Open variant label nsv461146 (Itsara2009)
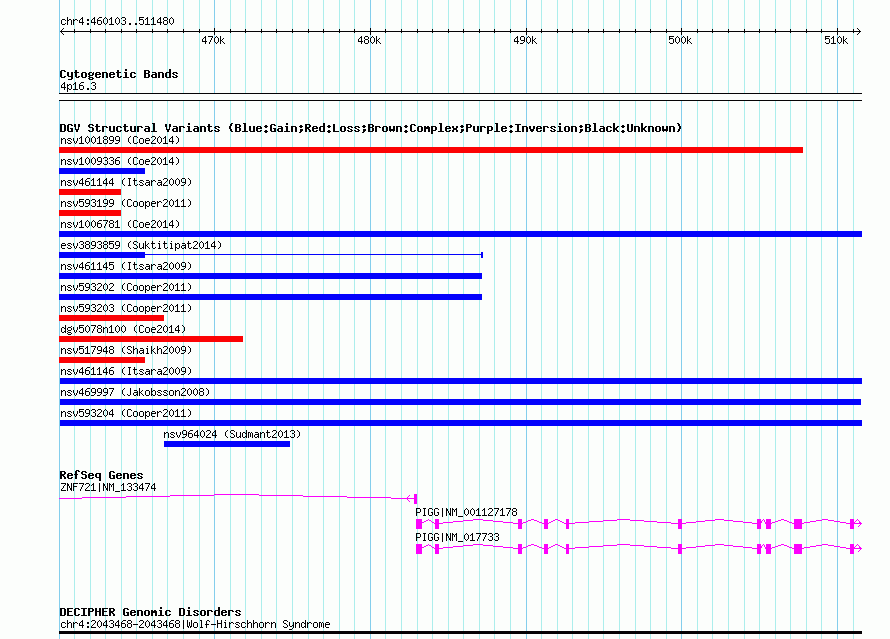 coord(126,371)
